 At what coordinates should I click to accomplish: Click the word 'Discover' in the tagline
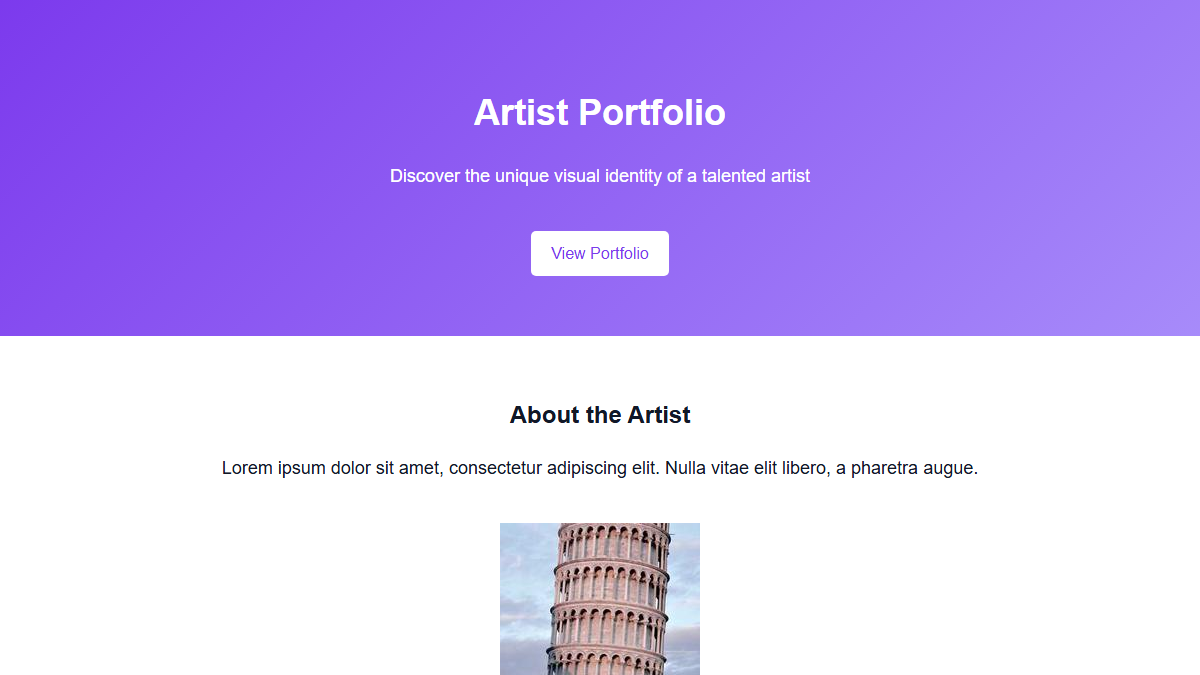tap(426, 176)
